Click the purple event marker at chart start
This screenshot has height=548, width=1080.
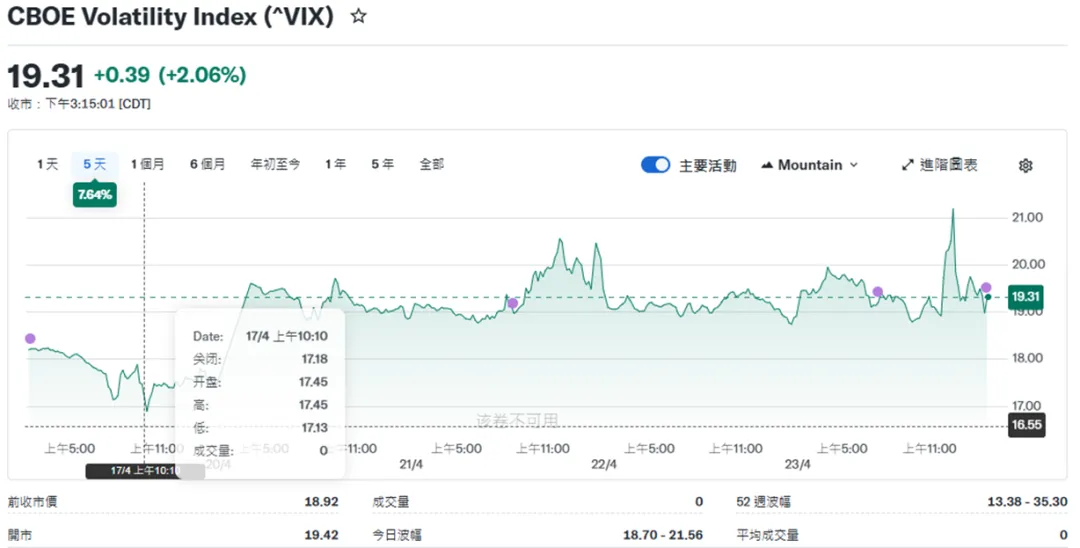[30, 338]
